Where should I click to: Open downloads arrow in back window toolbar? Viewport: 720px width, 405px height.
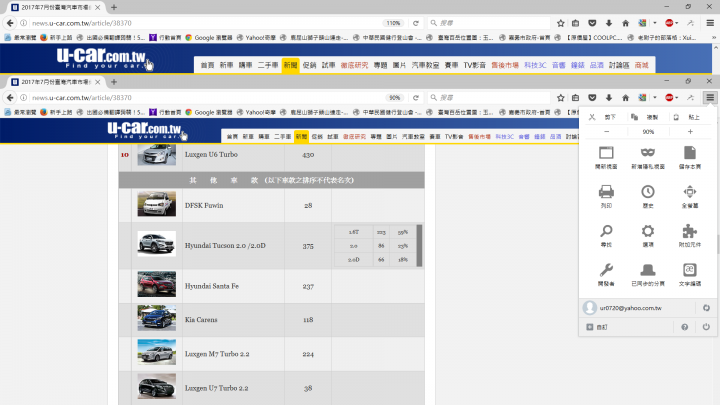point(609,22)
